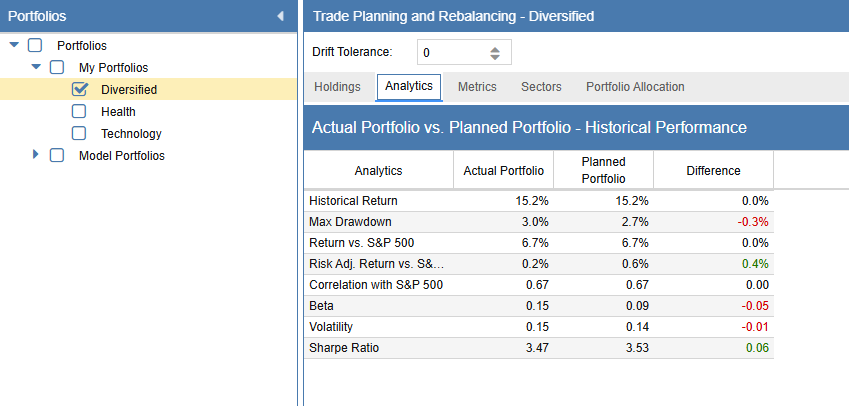The height and width of the screenshot is (406, 849).
Task: Enable the Technology portfolio checkbox
Action: (x=80, y=133)
